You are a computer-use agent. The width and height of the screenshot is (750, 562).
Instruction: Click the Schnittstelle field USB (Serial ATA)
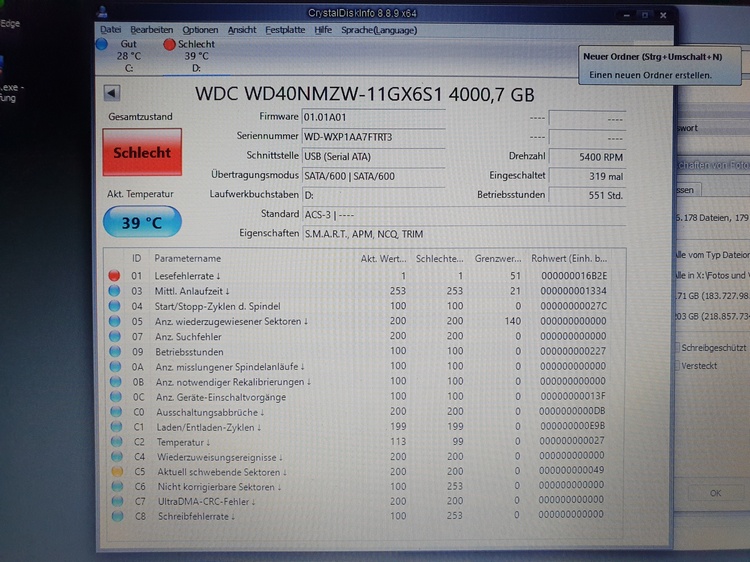tap(374, 156)
